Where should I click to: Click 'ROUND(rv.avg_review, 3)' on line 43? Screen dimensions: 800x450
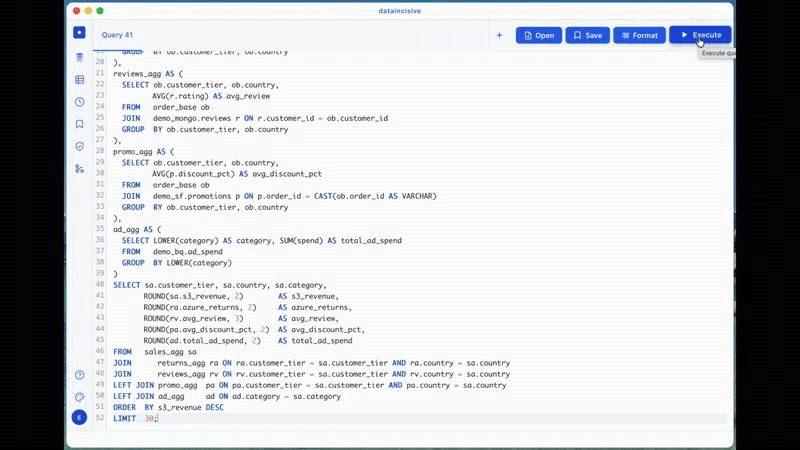click(x=193, y=318)
